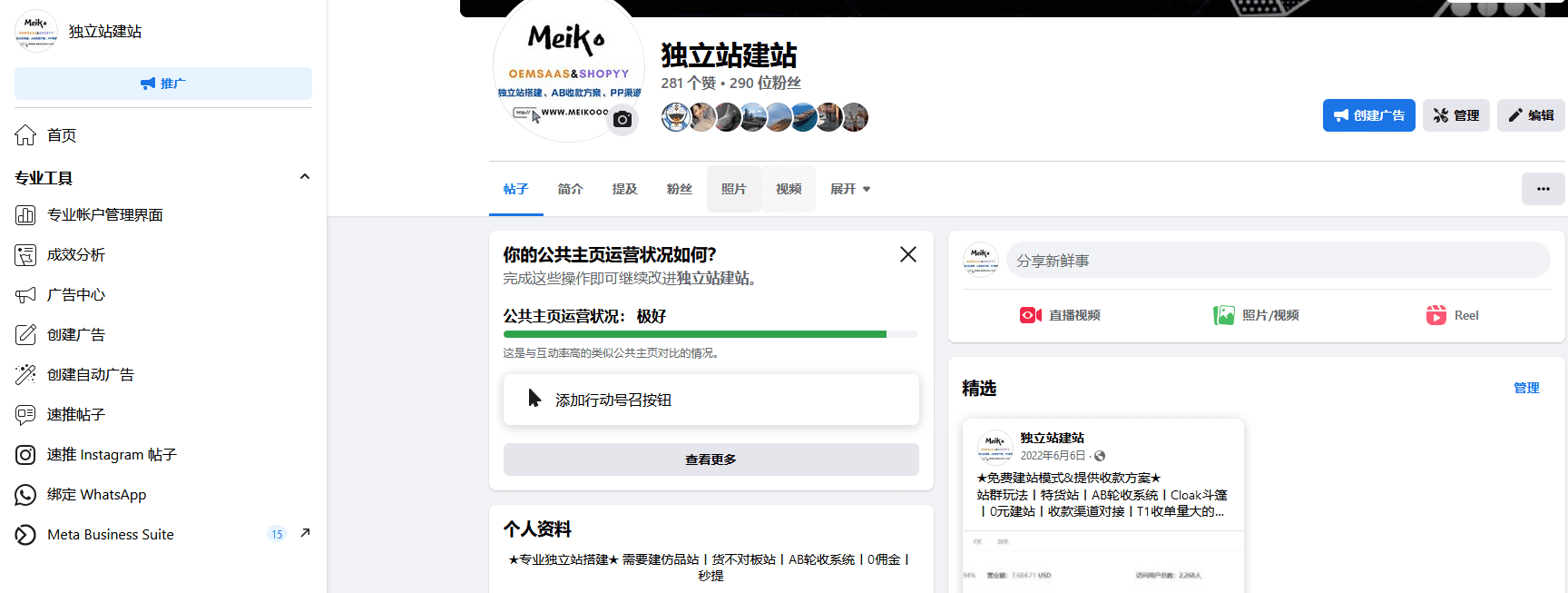1568x593 pixels.
Task: Click the 精选 heading
Action: point(980,389)
